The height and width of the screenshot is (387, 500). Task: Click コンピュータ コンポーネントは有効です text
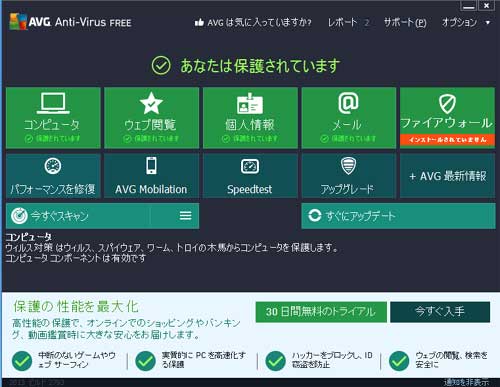tap(76, 258)
